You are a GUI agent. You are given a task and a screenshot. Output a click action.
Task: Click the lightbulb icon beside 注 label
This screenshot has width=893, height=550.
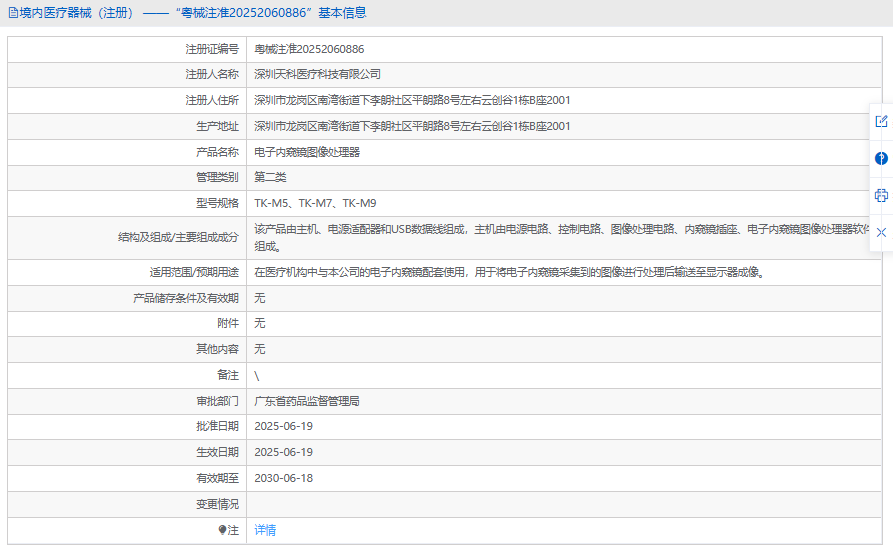pos(223,530)
